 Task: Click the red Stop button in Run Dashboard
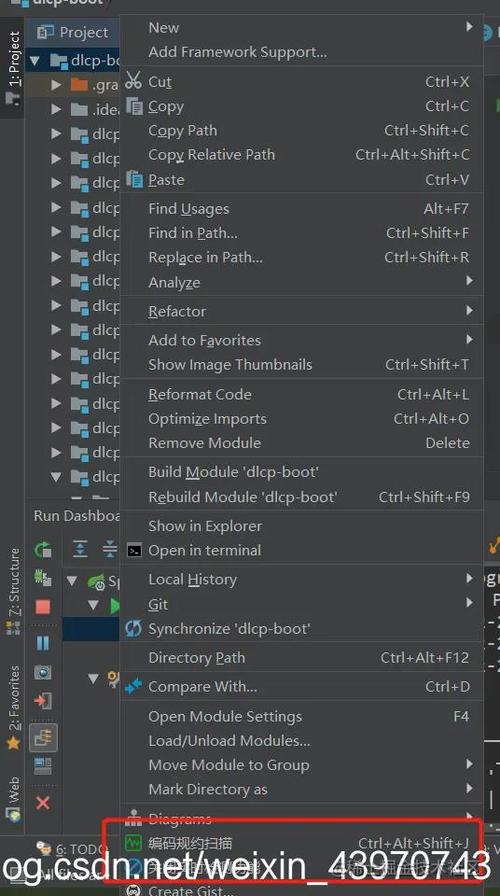(43, 606)
